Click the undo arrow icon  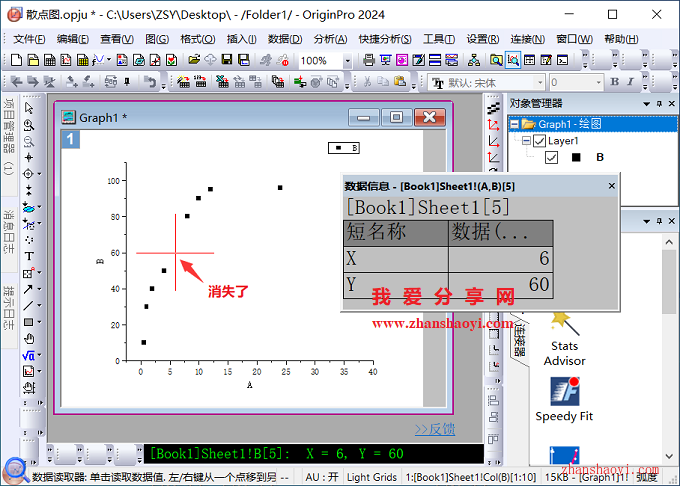[x=150, y=82]
